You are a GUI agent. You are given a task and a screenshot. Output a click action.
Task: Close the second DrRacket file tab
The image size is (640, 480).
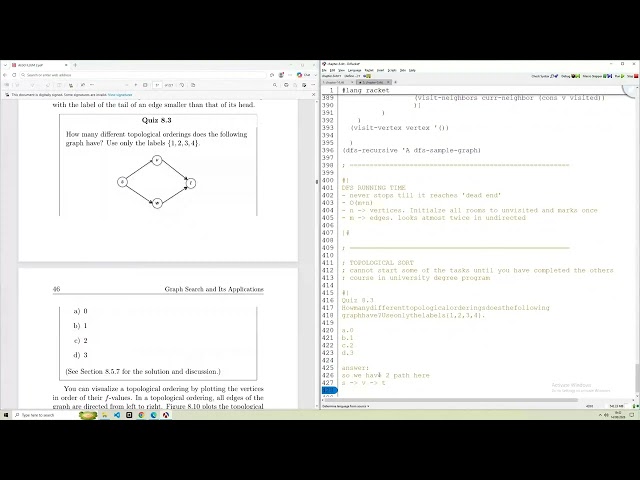(389, 82)
